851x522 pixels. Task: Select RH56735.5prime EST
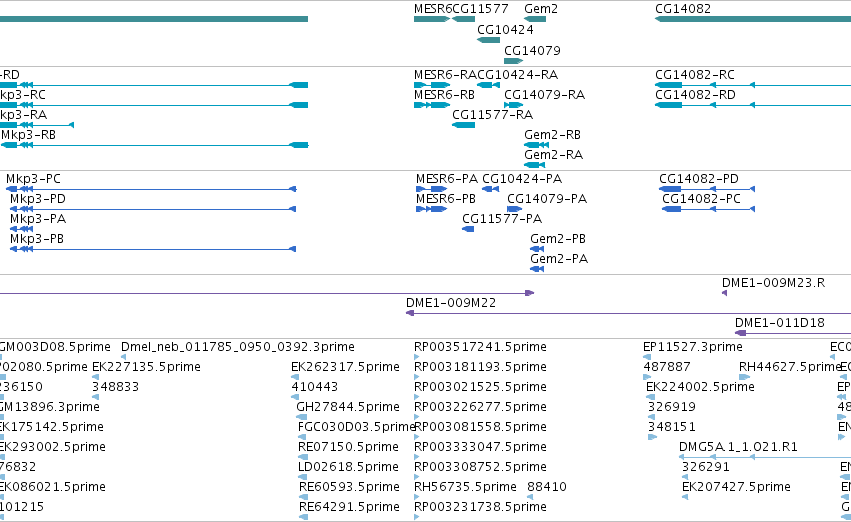(x=417, y=498)
